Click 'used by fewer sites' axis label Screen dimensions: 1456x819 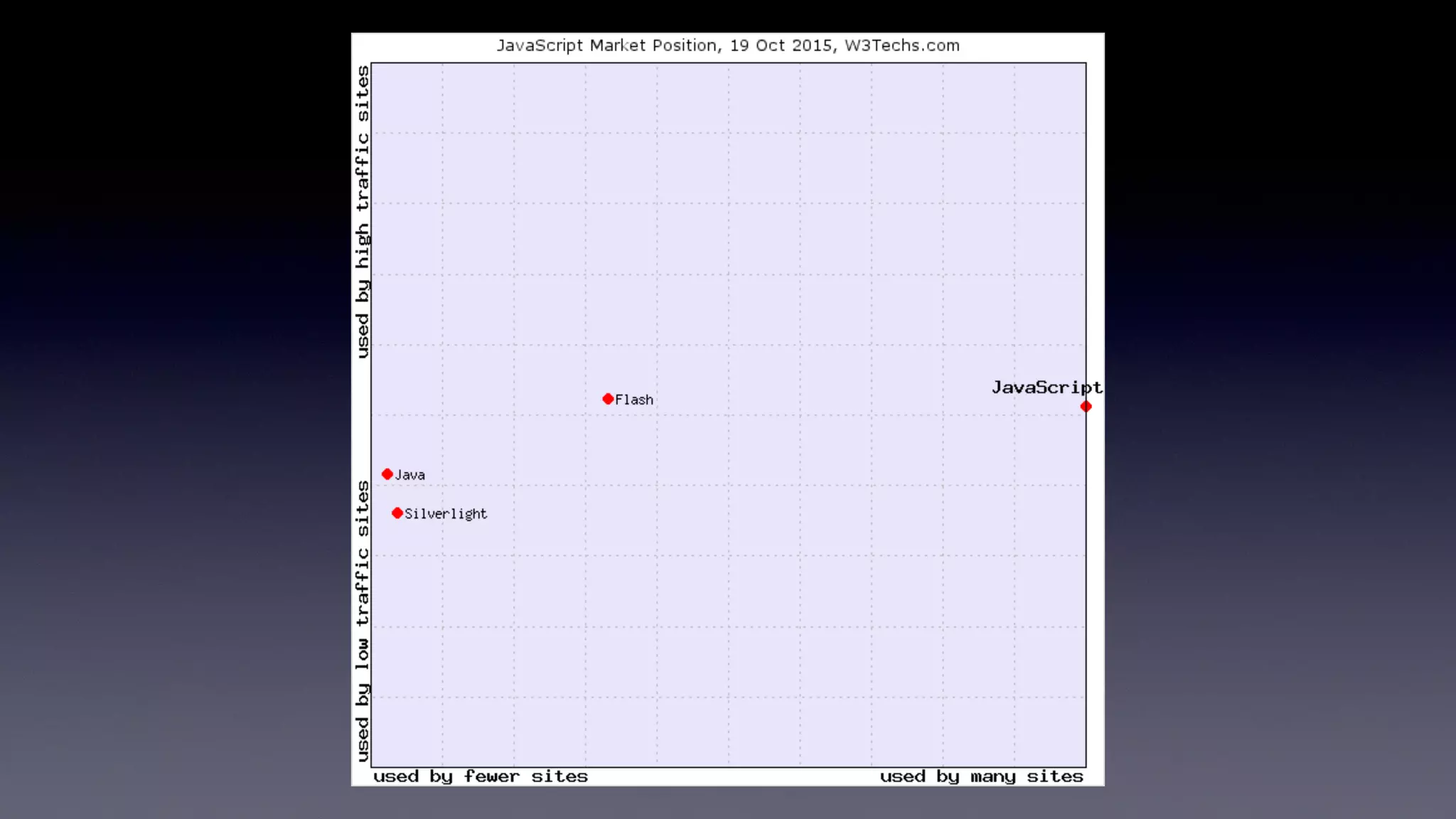pyautogui.click(x=481, y=776)
